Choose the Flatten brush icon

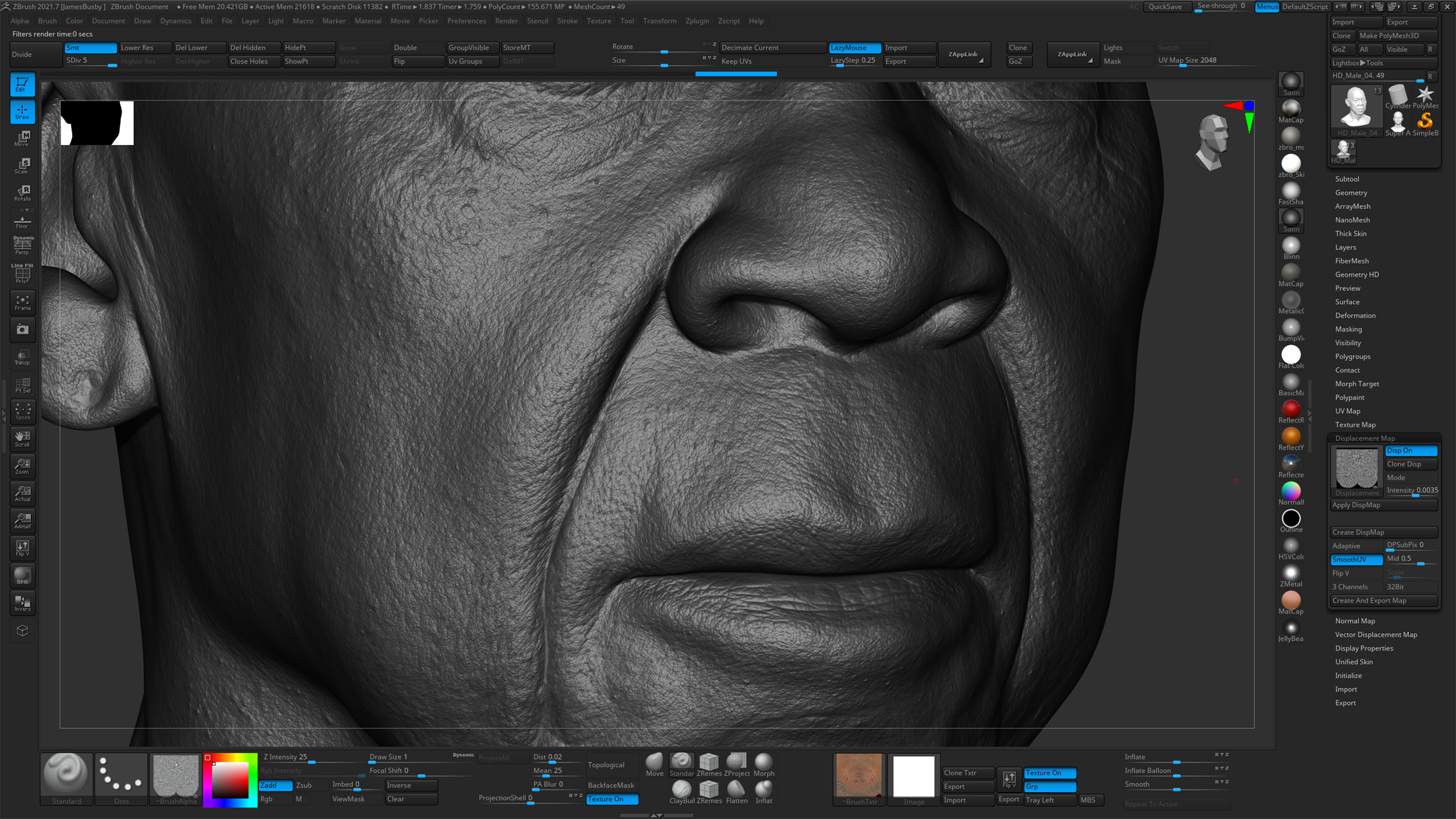[736, 791]
